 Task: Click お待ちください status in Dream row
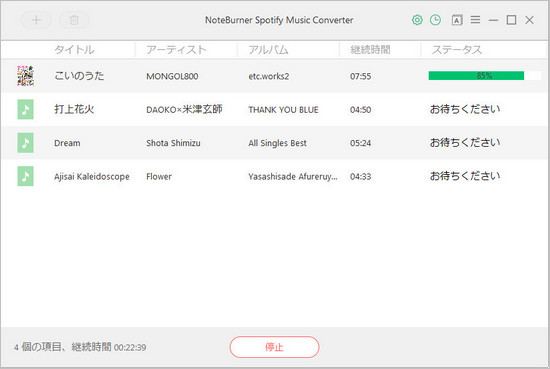pos(465,143)
